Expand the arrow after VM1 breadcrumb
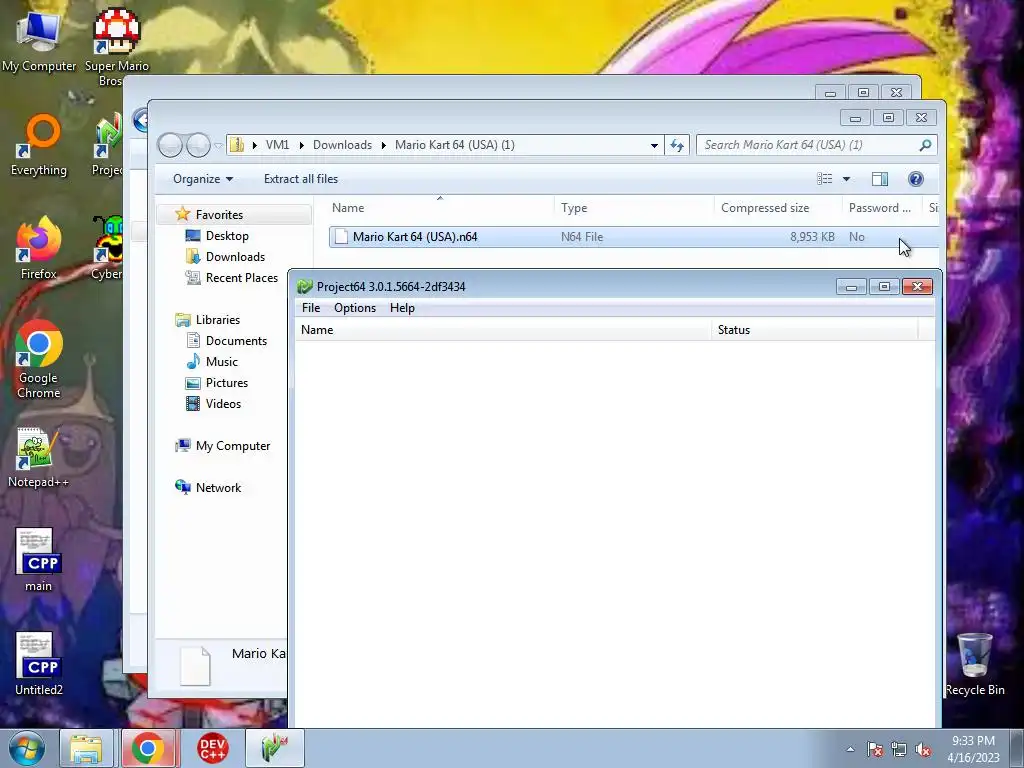This screenshot has height=768, width=1024. [x=301, y=145]
